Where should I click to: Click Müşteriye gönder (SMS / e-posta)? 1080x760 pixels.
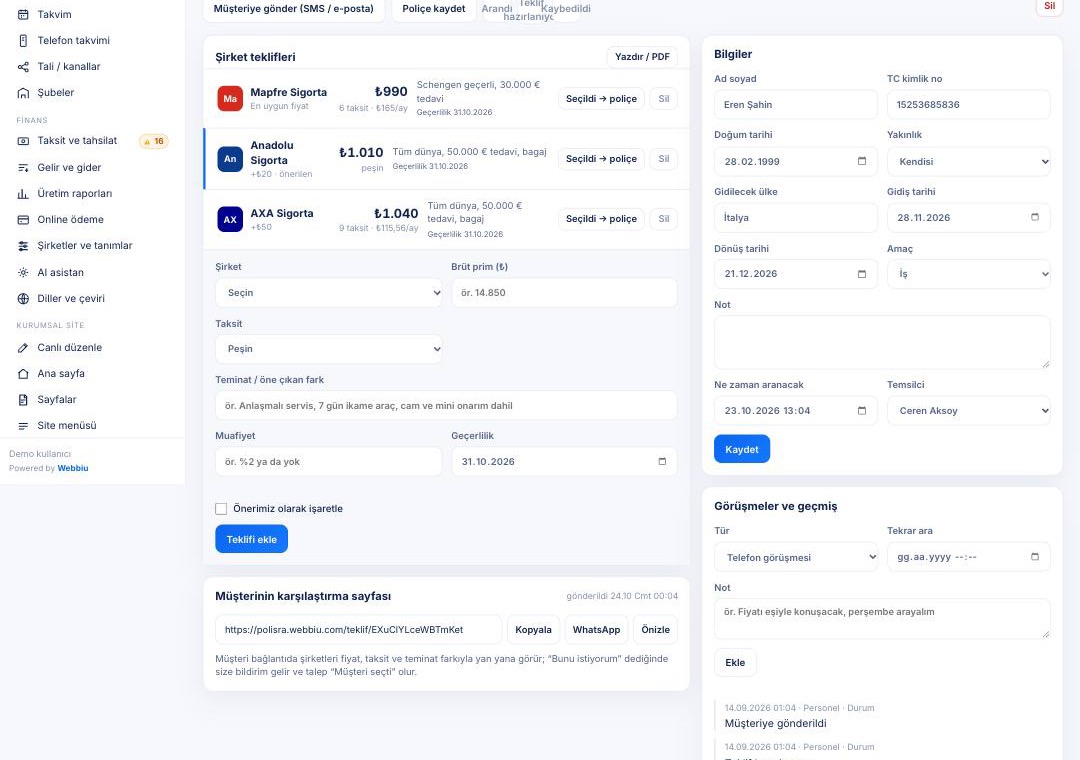(294, 9)
